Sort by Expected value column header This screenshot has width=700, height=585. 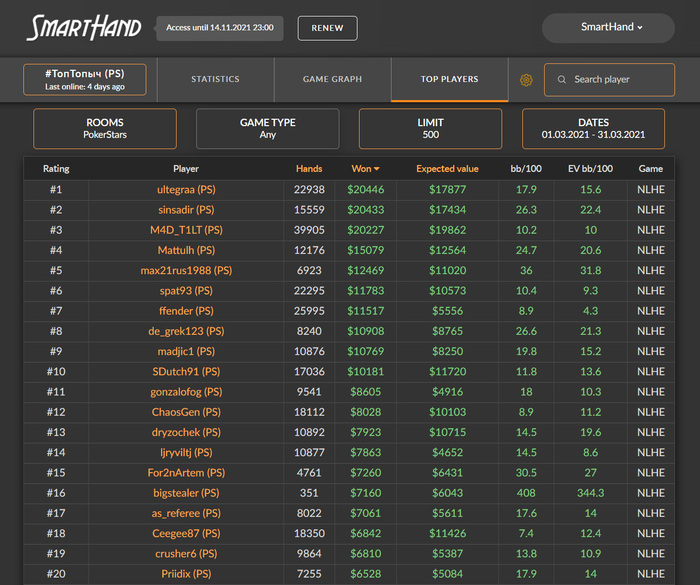(447, 169)
